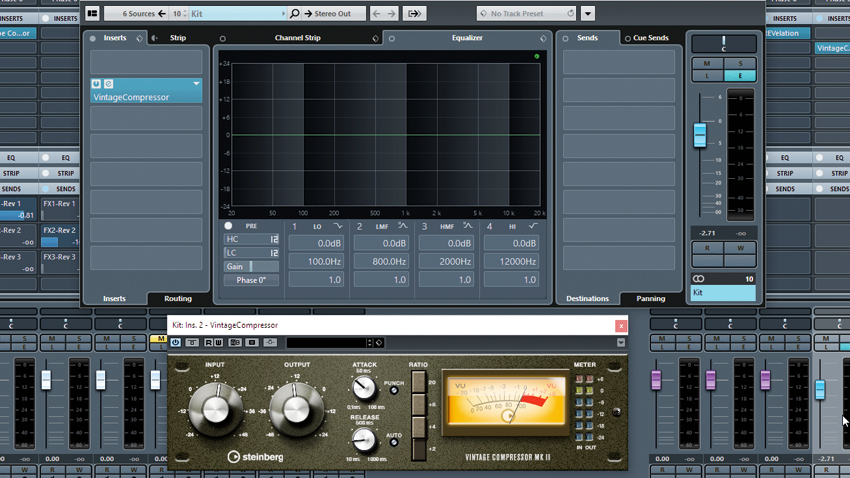The height and width of the screenshot is (478, 850).
Task: Switch to the Routing tab
Action: click(178, 299)
